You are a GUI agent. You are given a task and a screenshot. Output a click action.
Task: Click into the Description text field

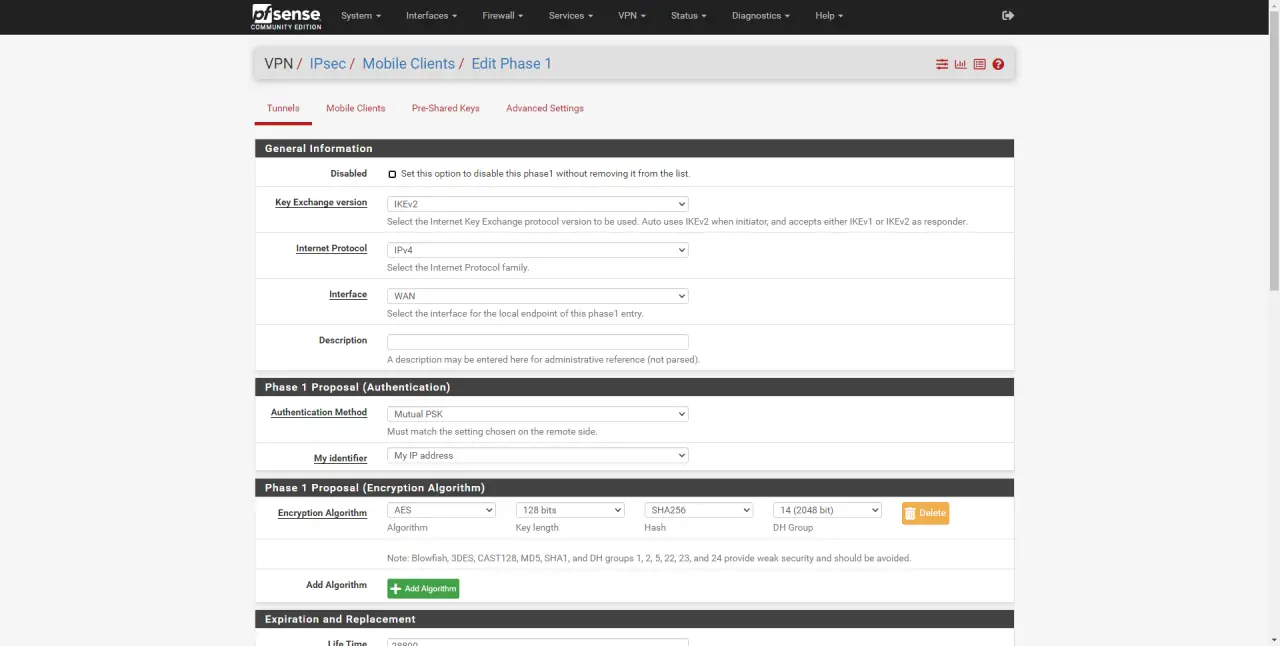[x=537, y=342]
